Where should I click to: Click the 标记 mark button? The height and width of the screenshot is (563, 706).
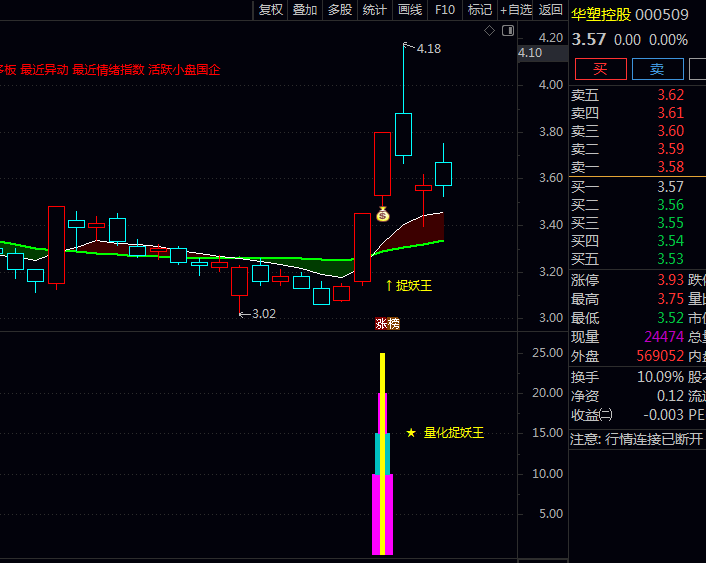pyautogui.click(x=480, y=10)
